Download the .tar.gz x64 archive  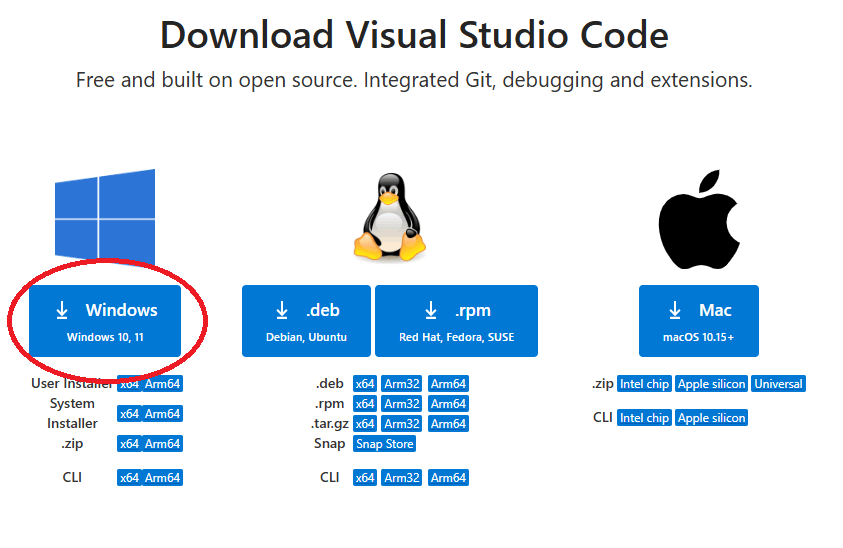[365, 424]
